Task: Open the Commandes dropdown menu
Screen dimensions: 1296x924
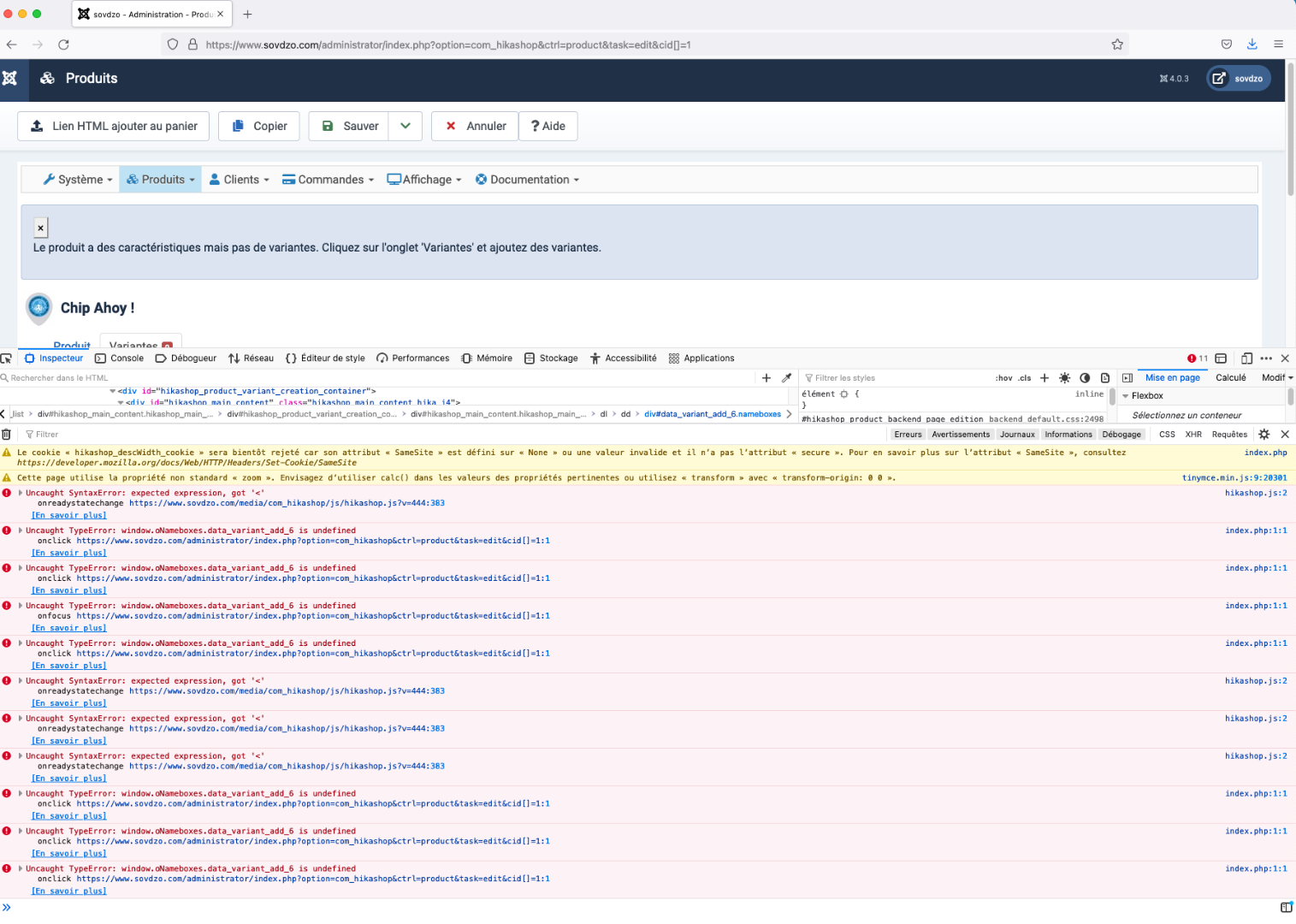Action: (328, 180)
